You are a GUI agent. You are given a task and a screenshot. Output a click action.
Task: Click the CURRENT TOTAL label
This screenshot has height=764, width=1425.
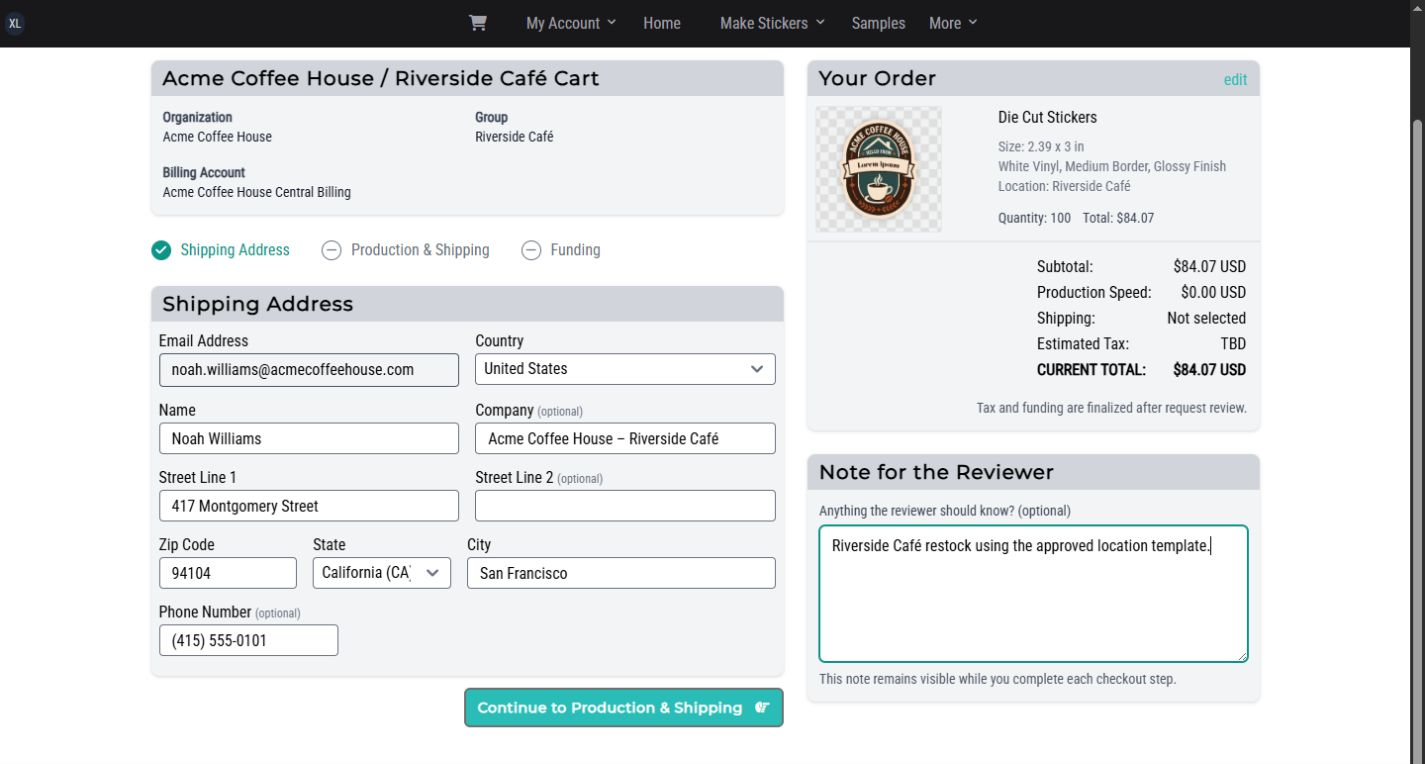[1091, 370]
